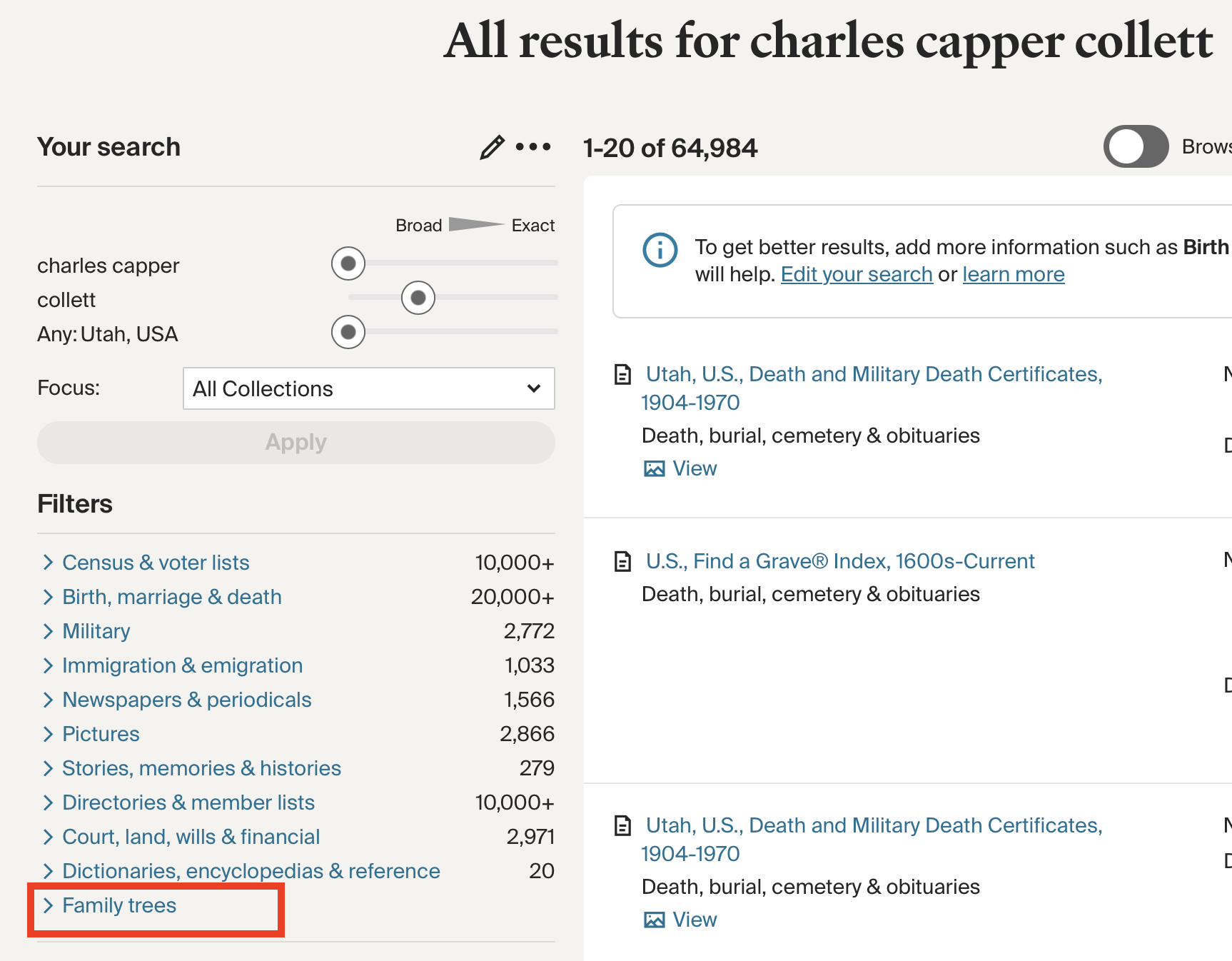The width and height of the screenshot is (1232, 961).
Task: Click the Utah, USA slider handle
Action: [348, 332]
